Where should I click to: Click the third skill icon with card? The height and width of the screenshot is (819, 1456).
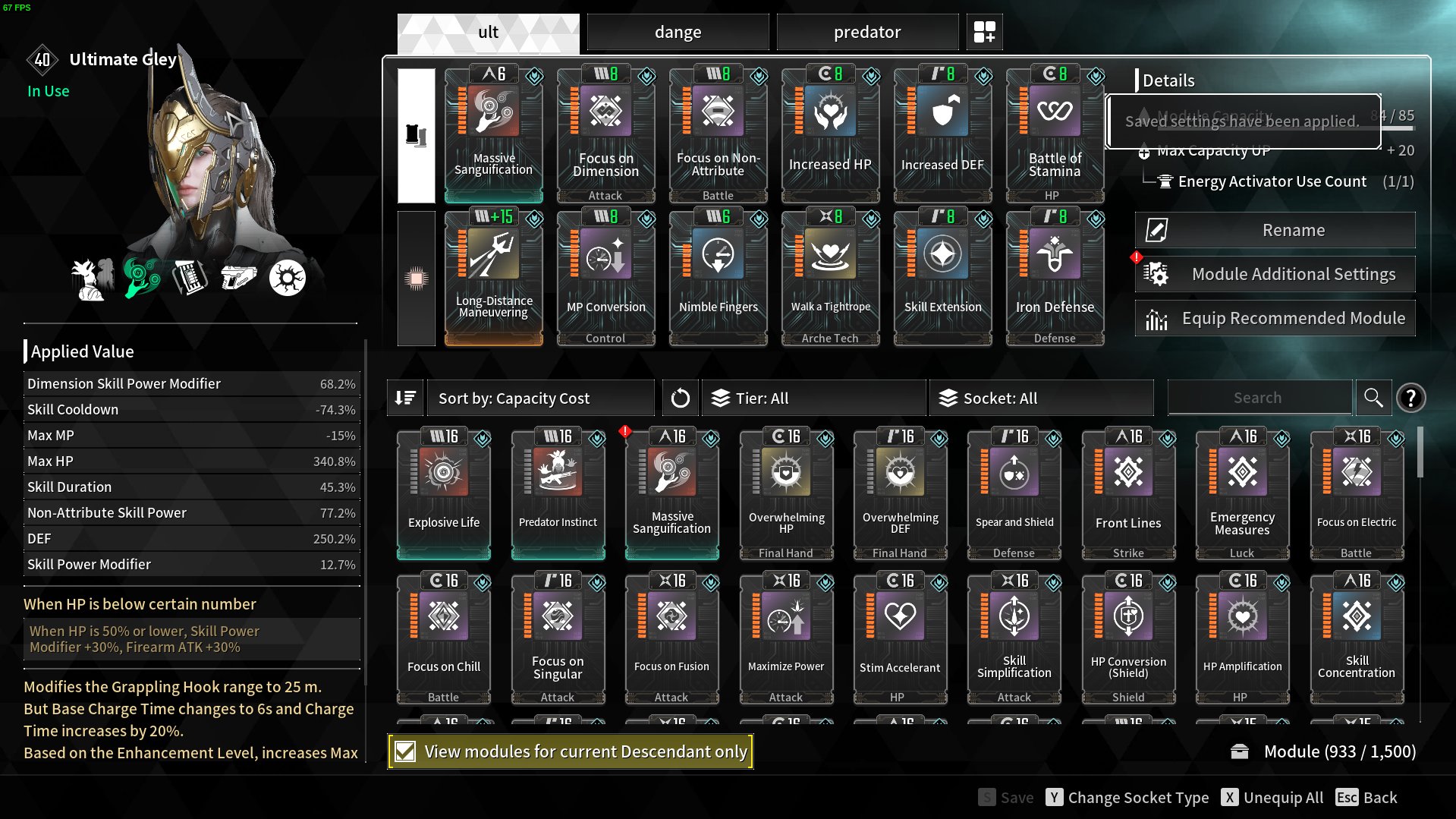(x=190, y=278)
